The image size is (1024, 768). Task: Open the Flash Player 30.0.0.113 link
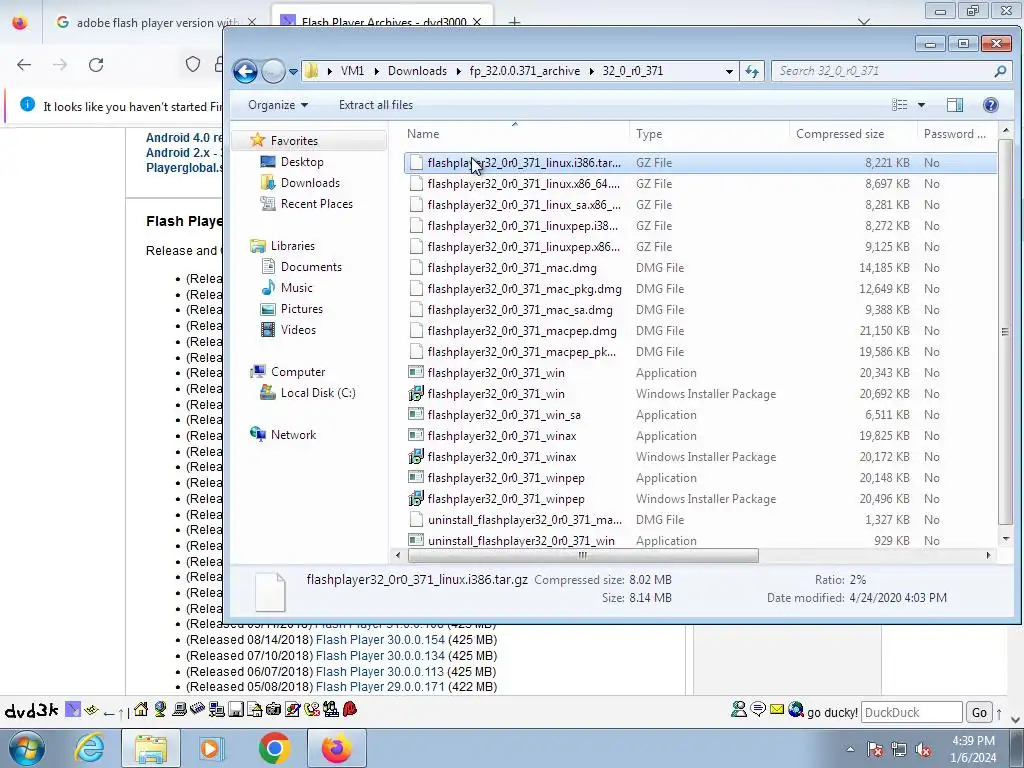tap(379, 671)
